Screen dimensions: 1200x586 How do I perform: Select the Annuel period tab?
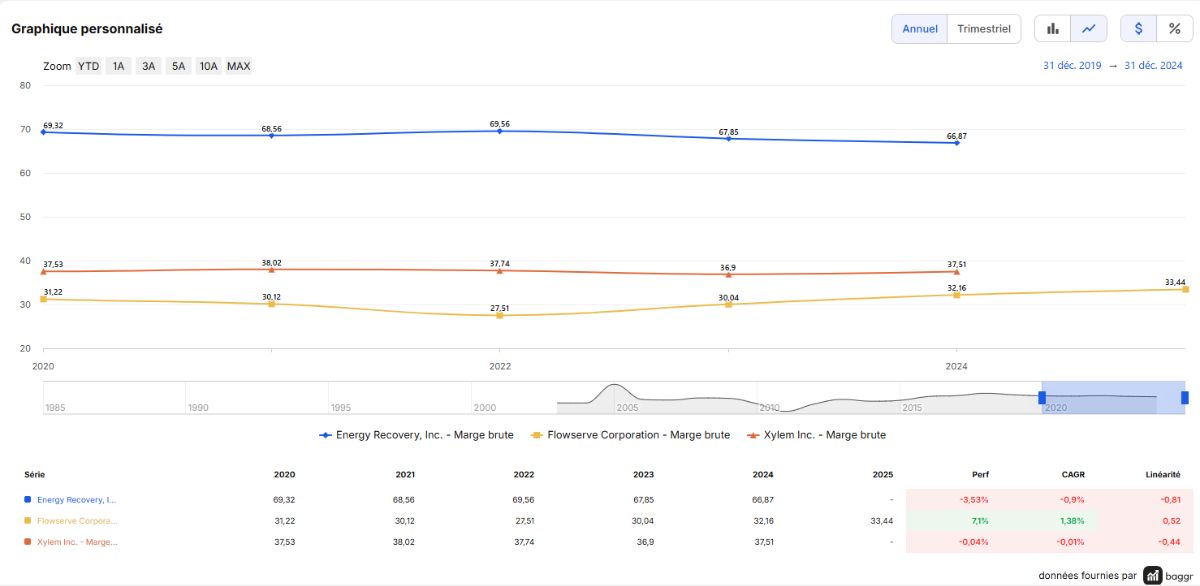pos(920,29)
